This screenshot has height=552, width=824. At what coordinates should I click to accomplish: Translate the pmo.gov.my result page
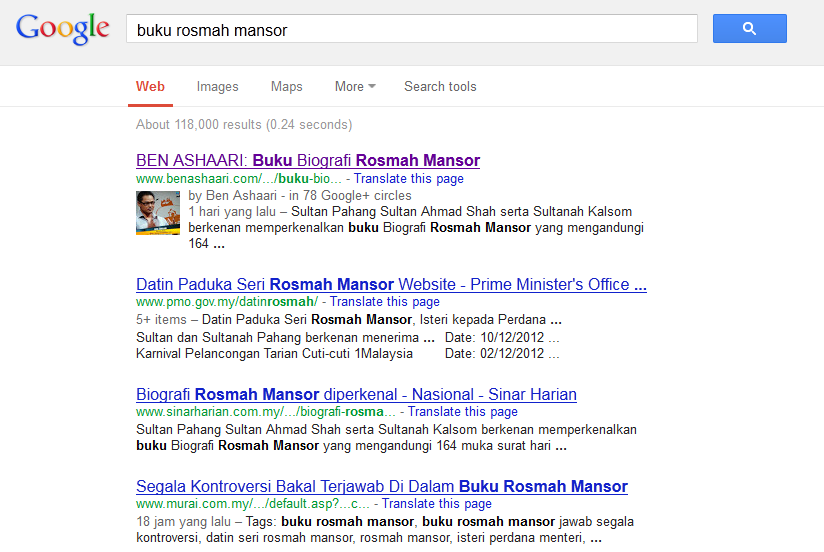point(385,302)
